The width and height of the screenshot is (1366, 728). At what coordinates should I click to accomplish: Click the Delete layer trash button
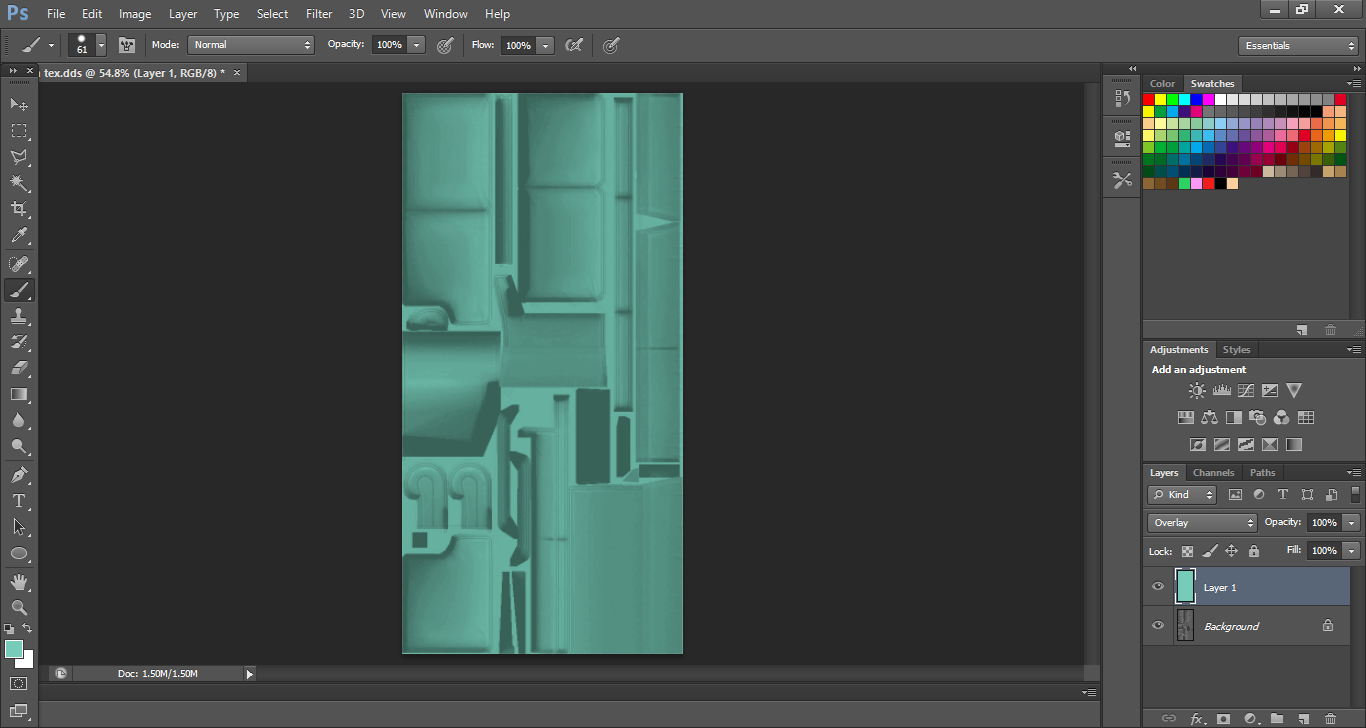1330,718
